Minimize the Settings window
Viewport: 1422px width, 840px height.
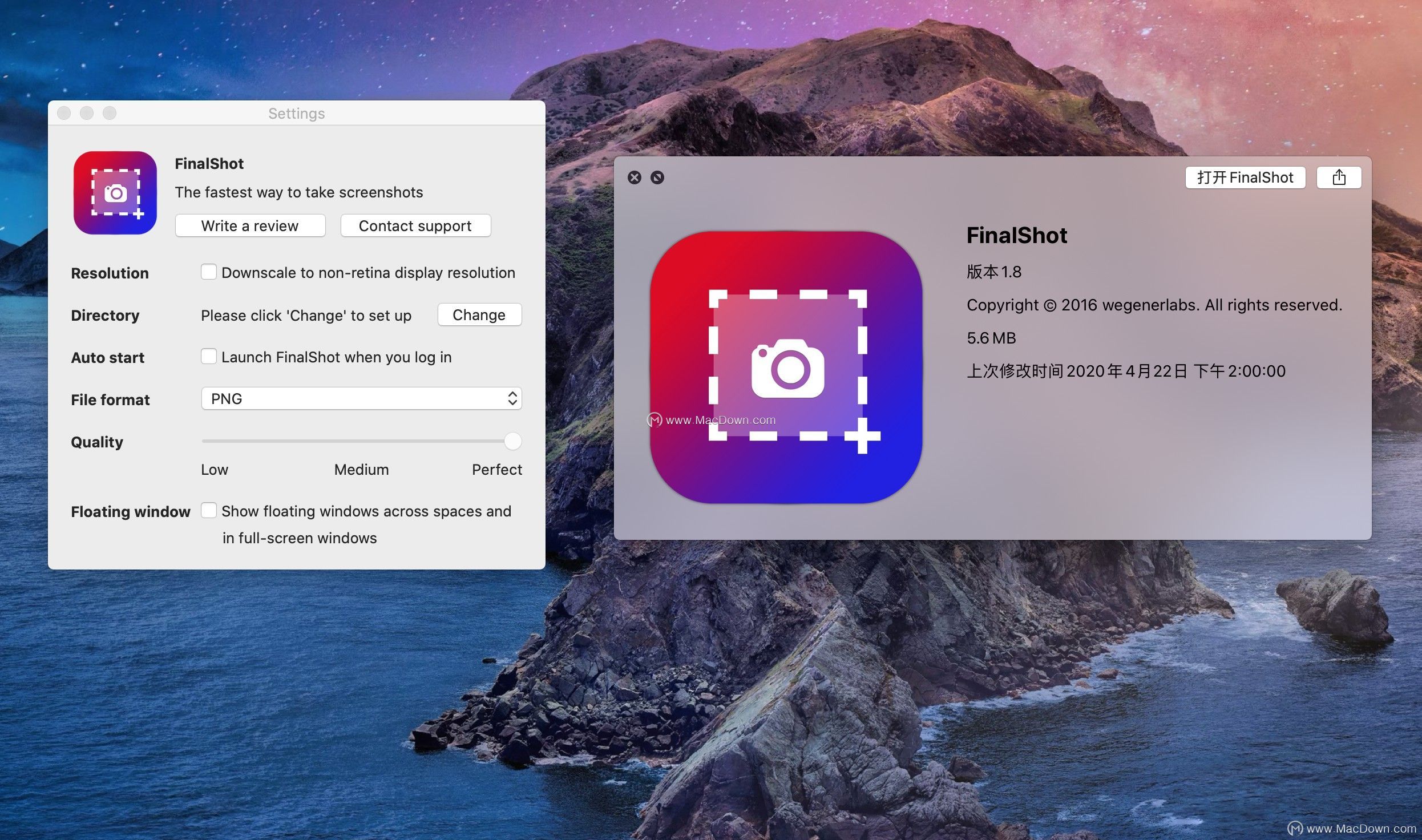[x=87, y=113]
